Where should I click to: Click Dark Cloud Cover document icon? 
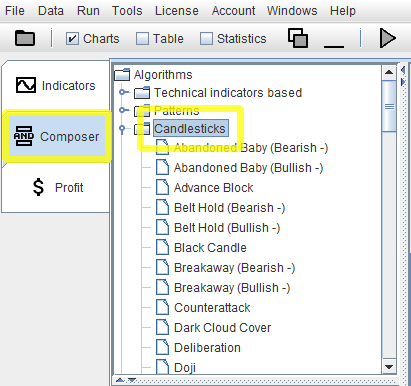click(163, 327)
